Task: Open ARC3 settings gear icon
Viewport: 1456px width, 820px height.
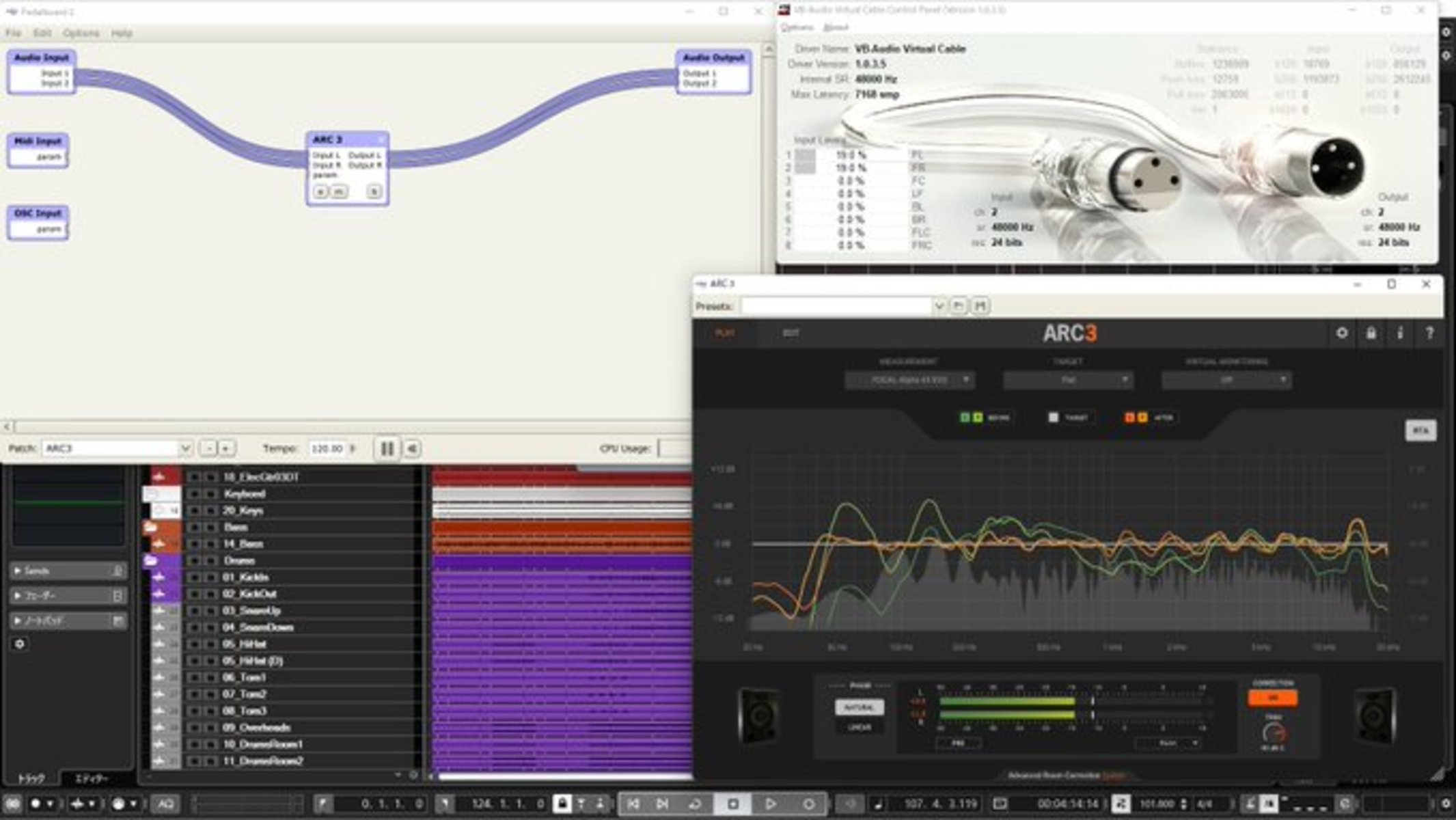Action: tap(1342, 333)
